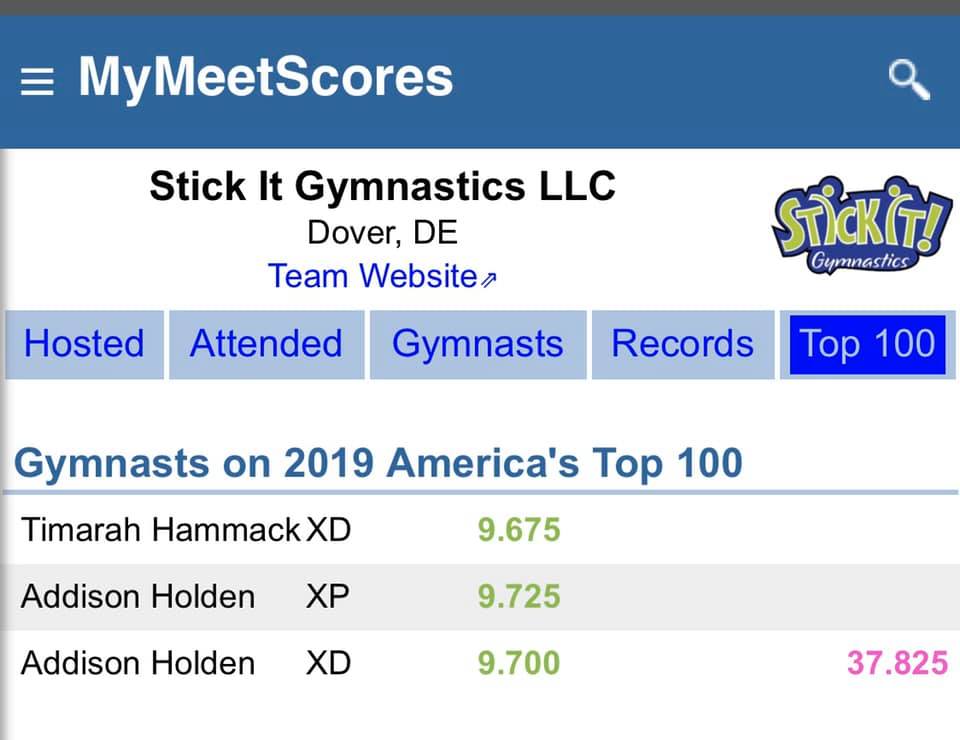Viewport: 960px width, 740px height.
Task: Select the Top 100 tab
Action: (867, 344)
